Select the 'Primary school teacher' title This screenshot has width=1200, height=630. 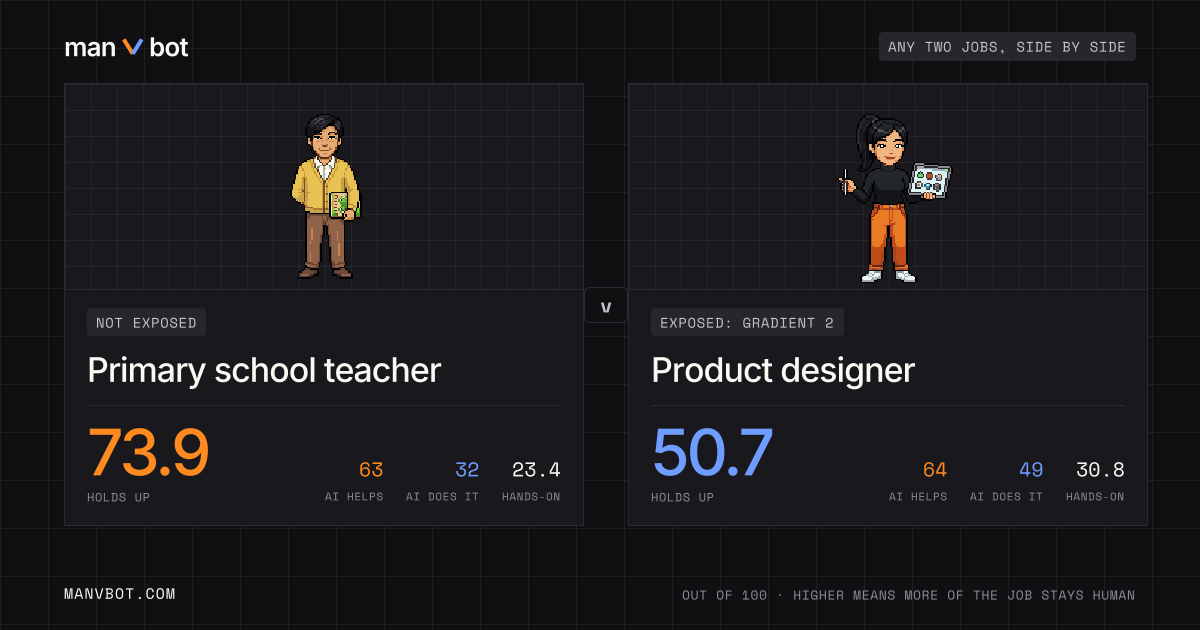click(x=264, y=371)
